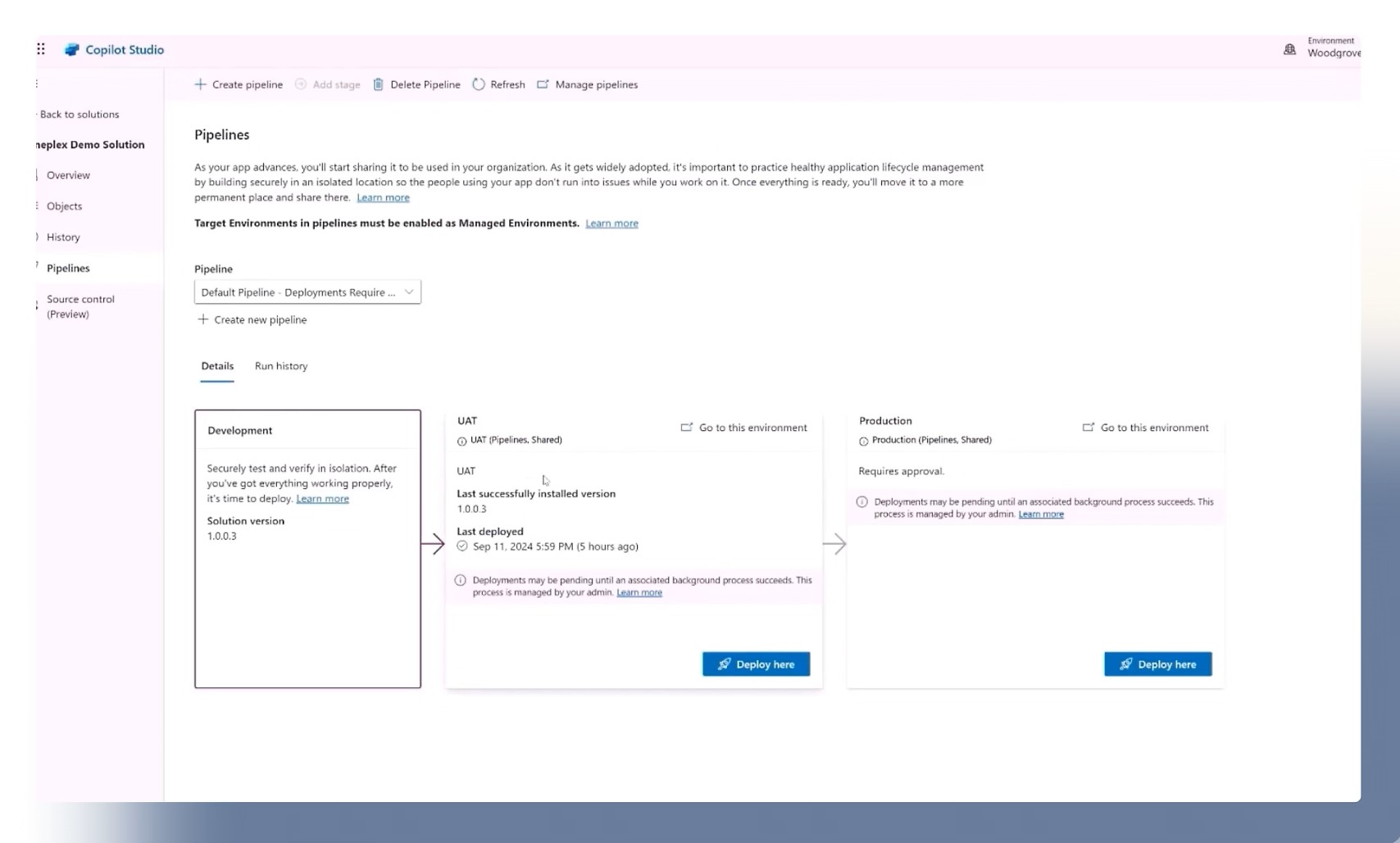Click the Manage pipelines external icon
This screenshot has height=843, width=1400.
(x=543, y=84)
